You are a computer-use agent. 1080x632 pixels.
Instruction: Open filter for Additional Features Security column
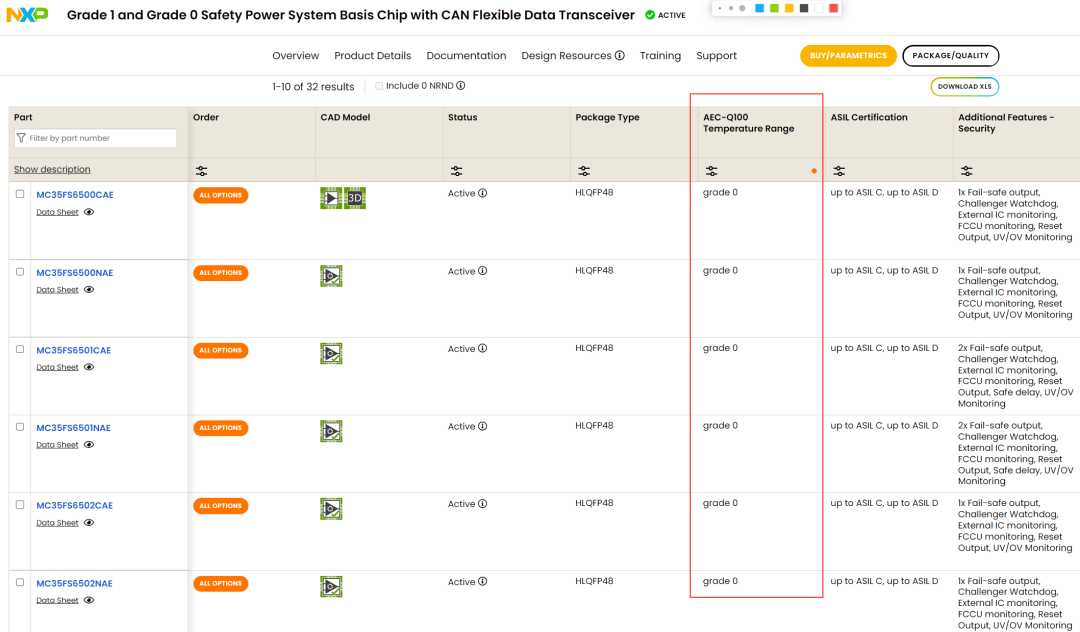point(966,171)
